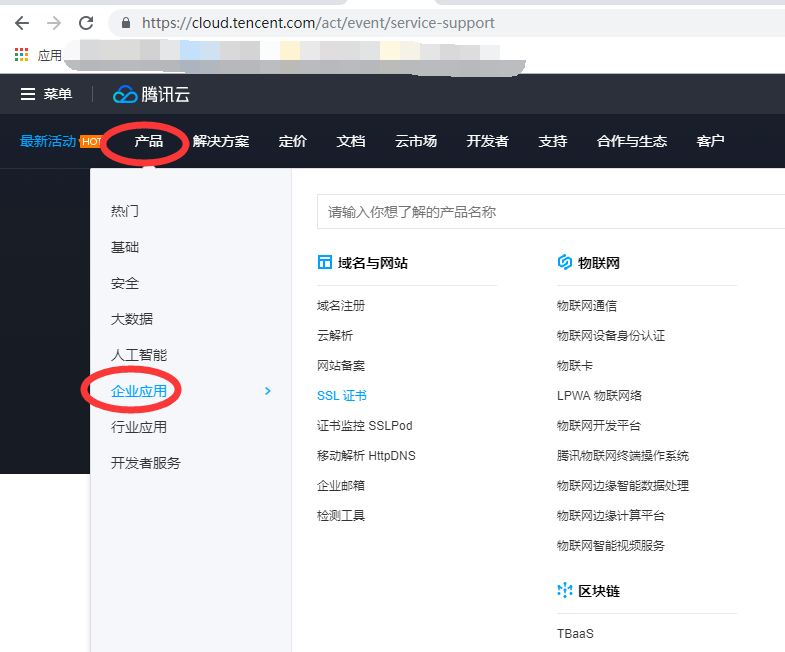
Task: Click the product name search field
Action: (551, 212)
